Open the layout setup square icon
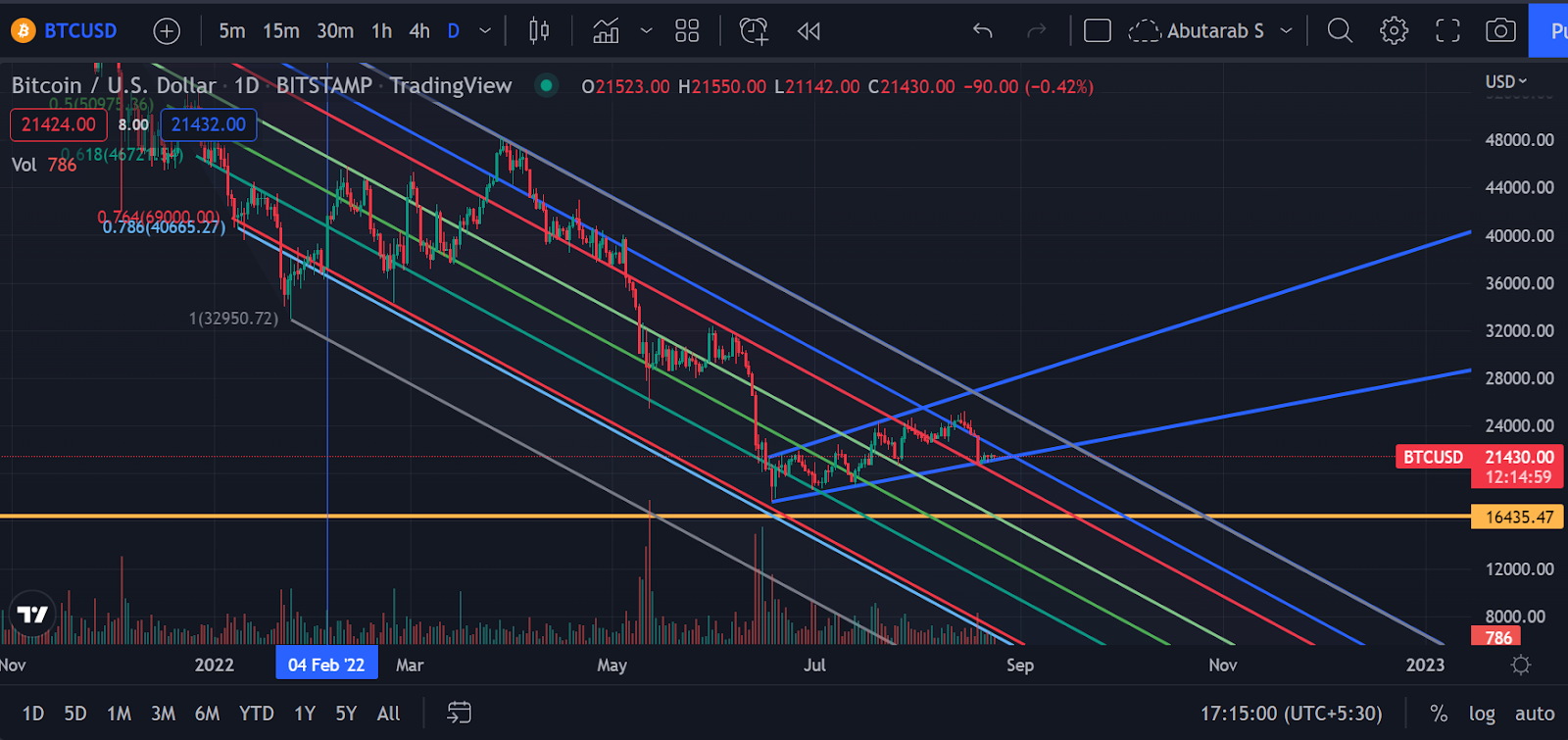 [1098, 31]
